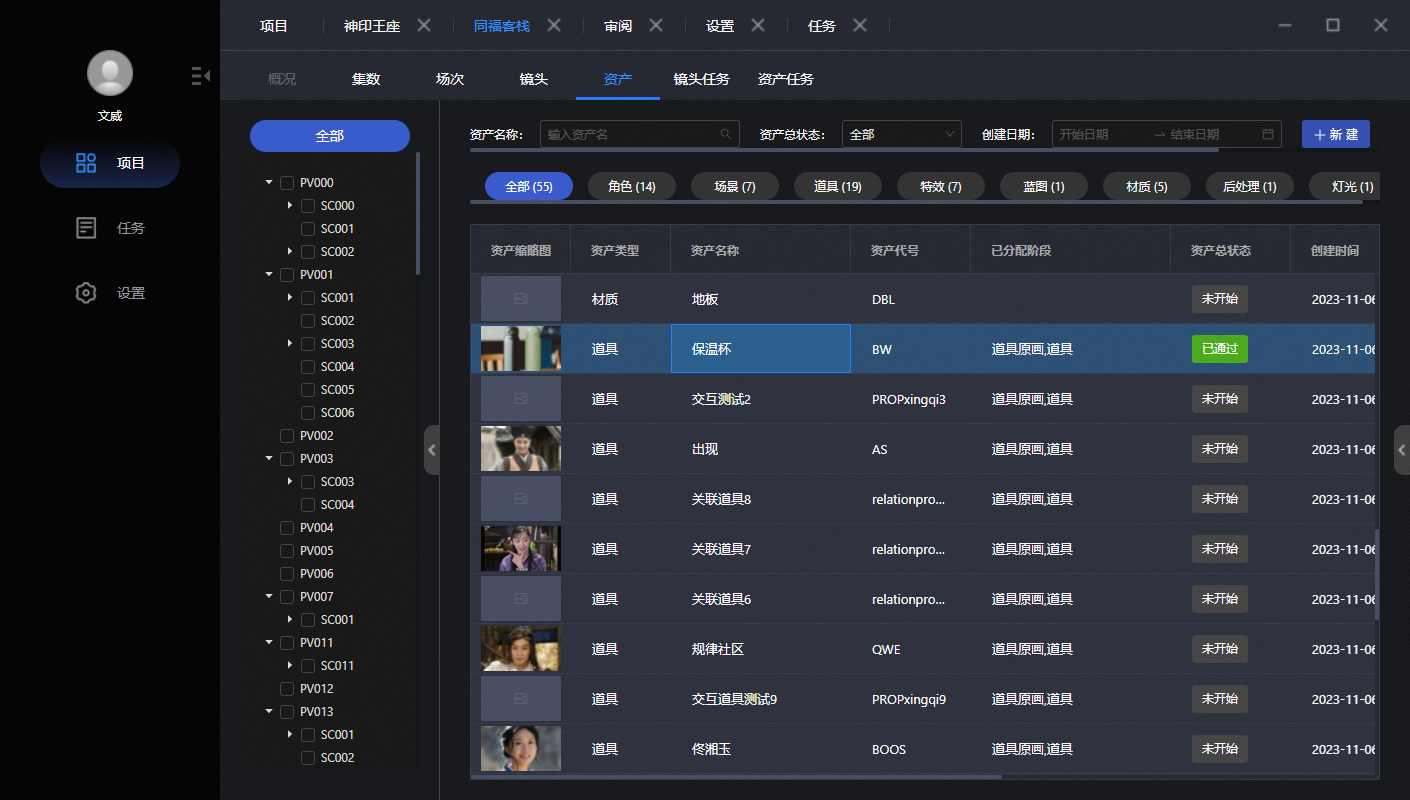Viewport: 1410px width, 800px height.
Task: Switch to the 集数 tab
Action: click(366, 79)
